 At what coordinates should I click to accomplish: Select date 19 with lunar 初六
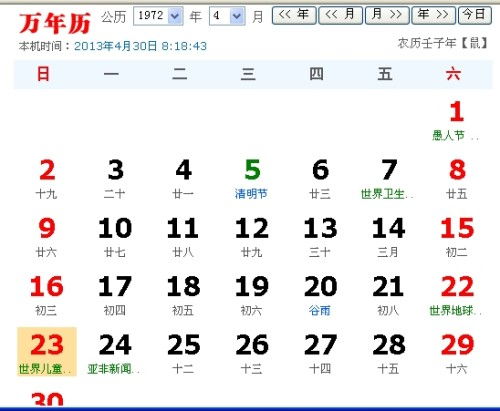pos(252,297)
